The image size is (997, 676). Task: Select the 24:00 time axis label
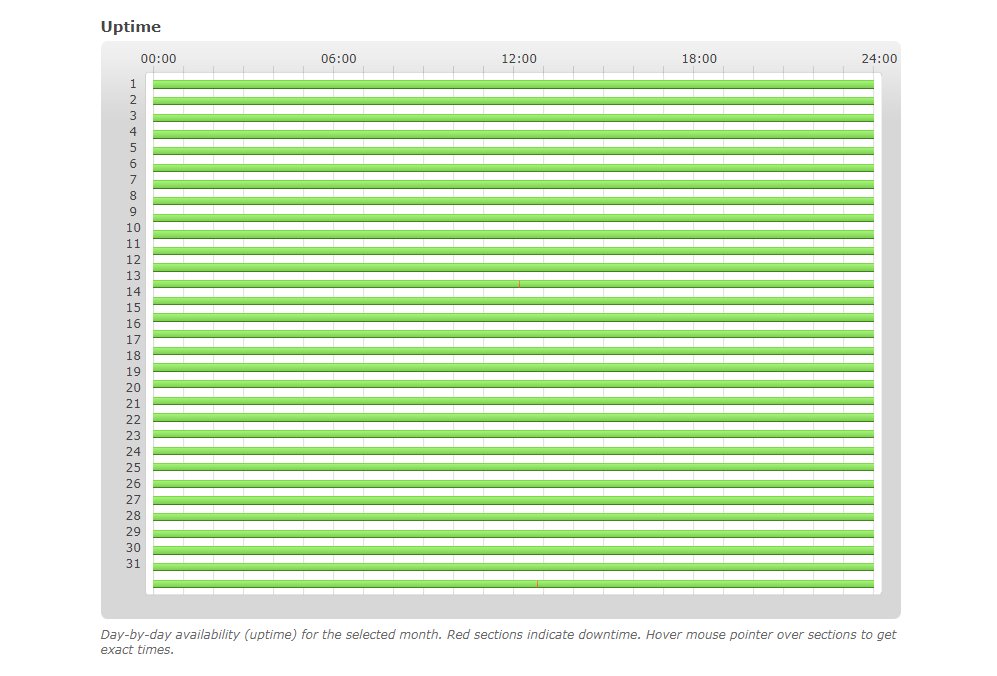[879, 59]
